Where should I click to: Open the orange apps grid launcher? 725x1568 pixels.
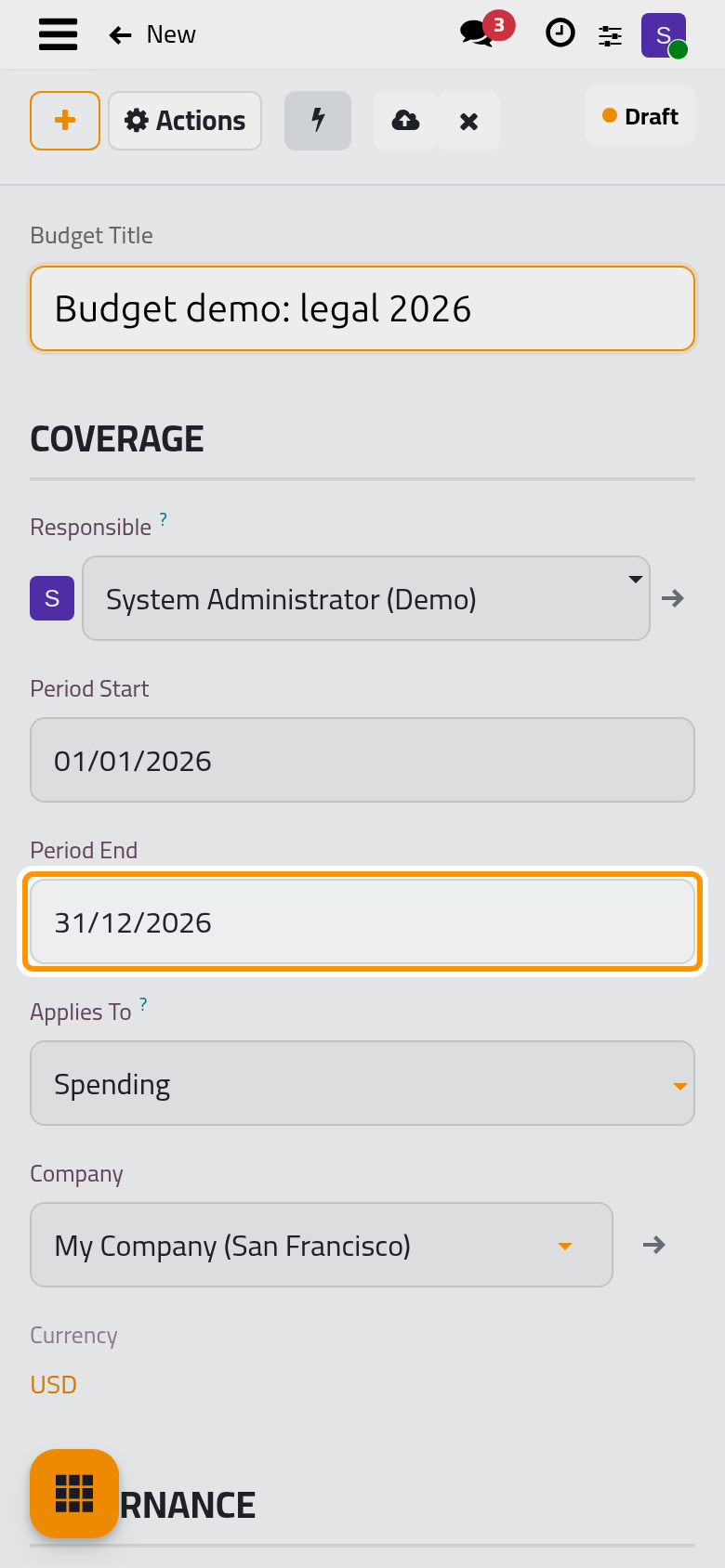[x=74, y=1494]
